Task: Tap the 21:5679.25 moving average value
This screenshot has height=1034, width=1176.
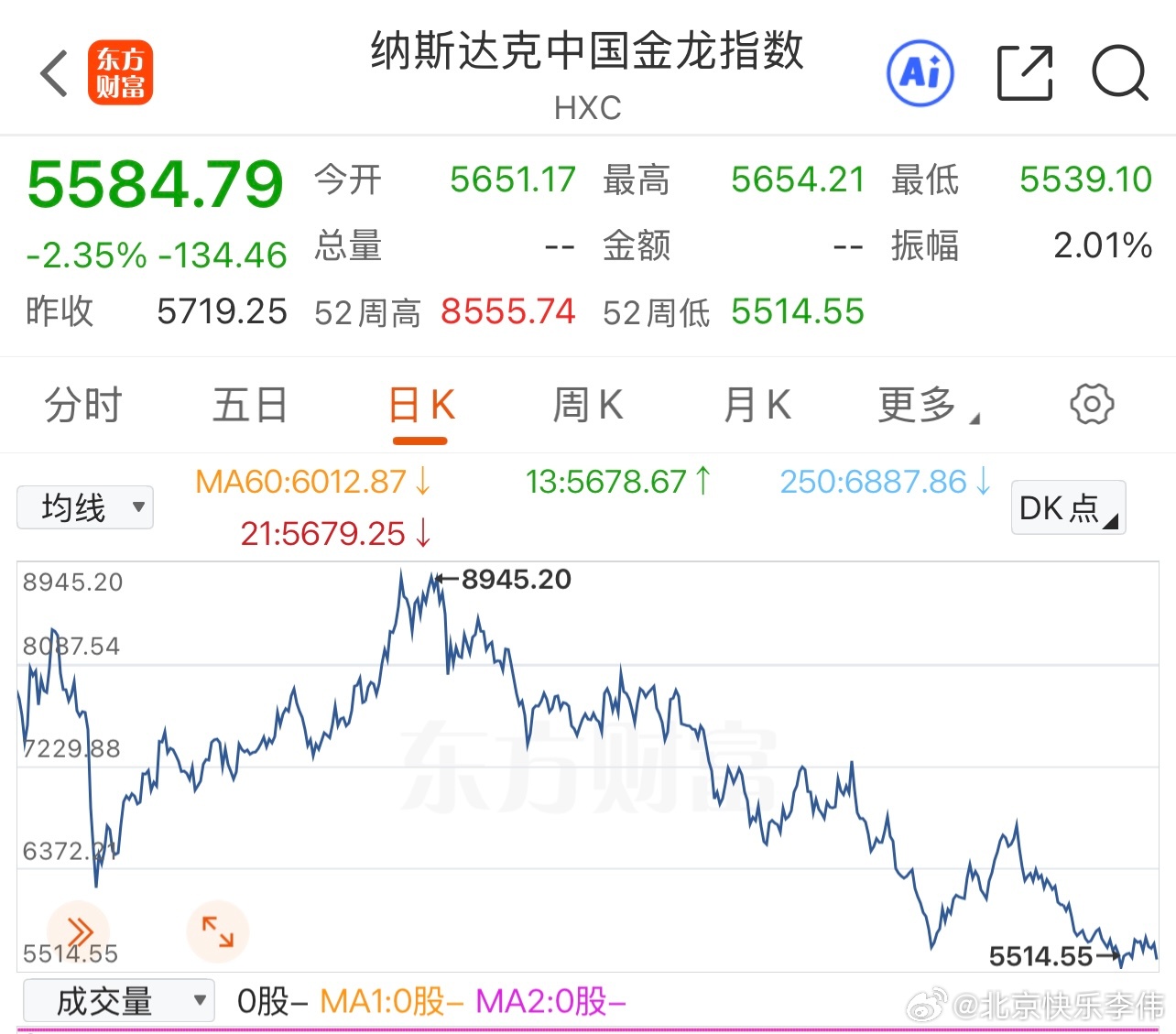Action: (x=336, y=533)
